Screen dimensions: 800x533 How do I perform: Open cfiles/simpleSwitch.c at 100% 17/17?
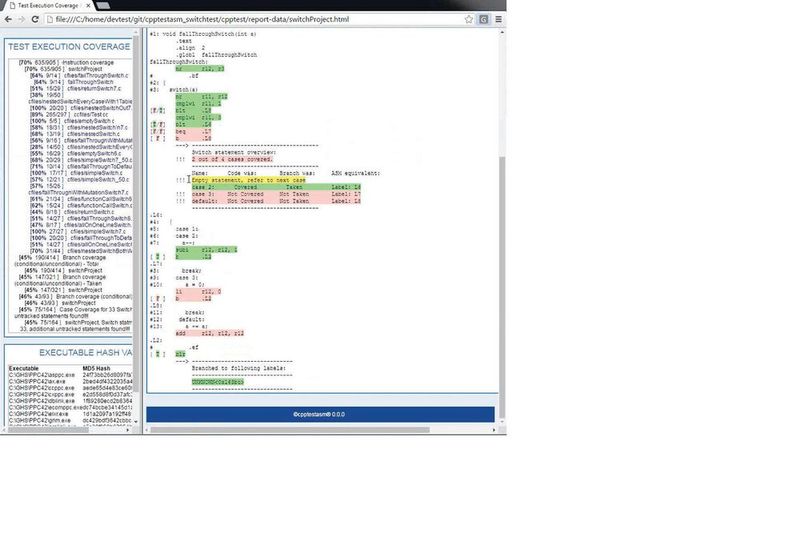[x=76, y=173]
